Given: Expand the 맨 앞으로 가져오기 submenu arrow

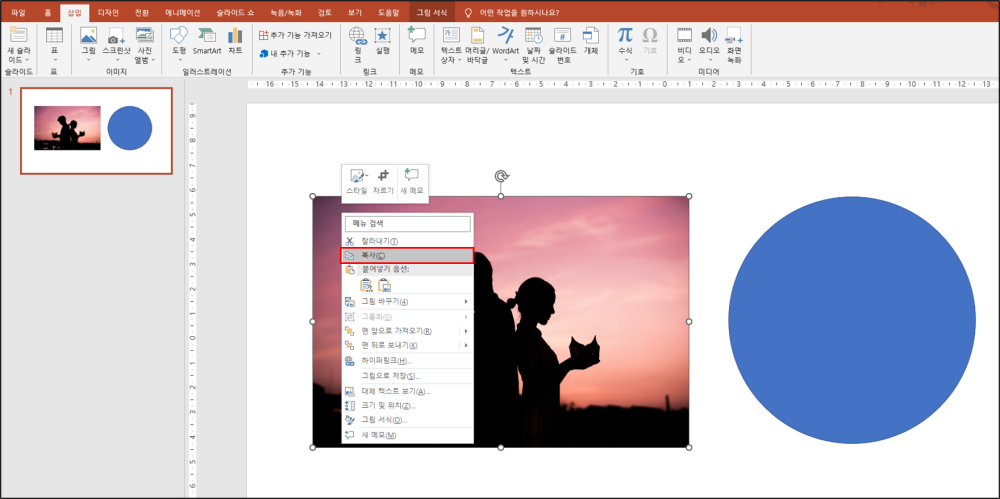Looking at the screenshot, I should 466,331.
